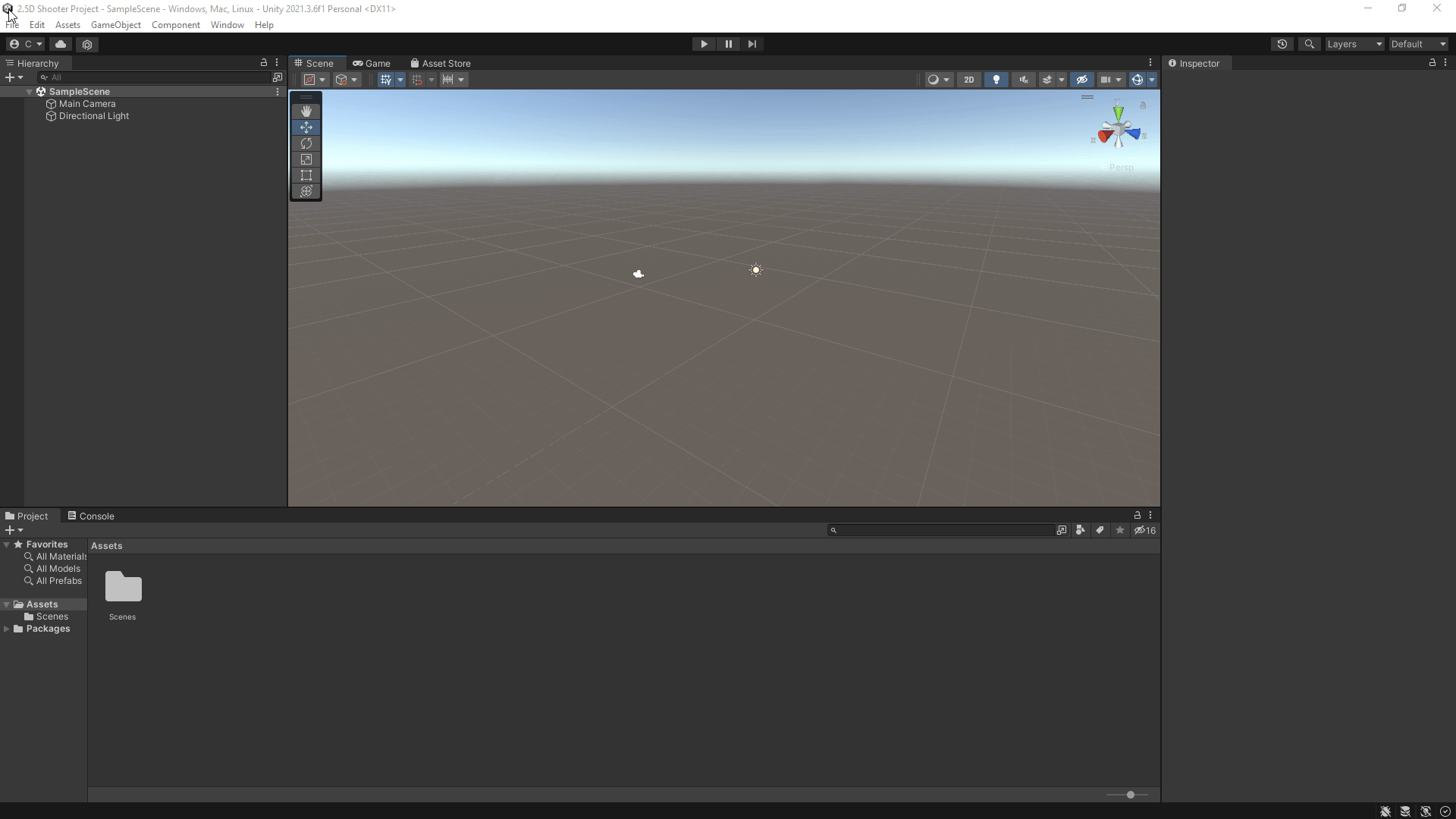Click the scene orientation gizmo
This screenshot has width=1456, height=819.
click(x=1119, y=130)
